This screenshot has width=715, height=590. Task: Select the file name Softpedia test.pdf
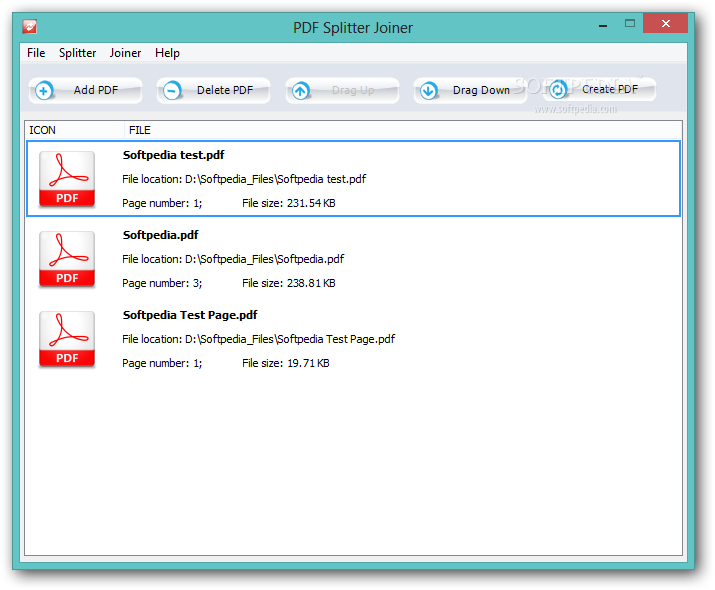173,155
